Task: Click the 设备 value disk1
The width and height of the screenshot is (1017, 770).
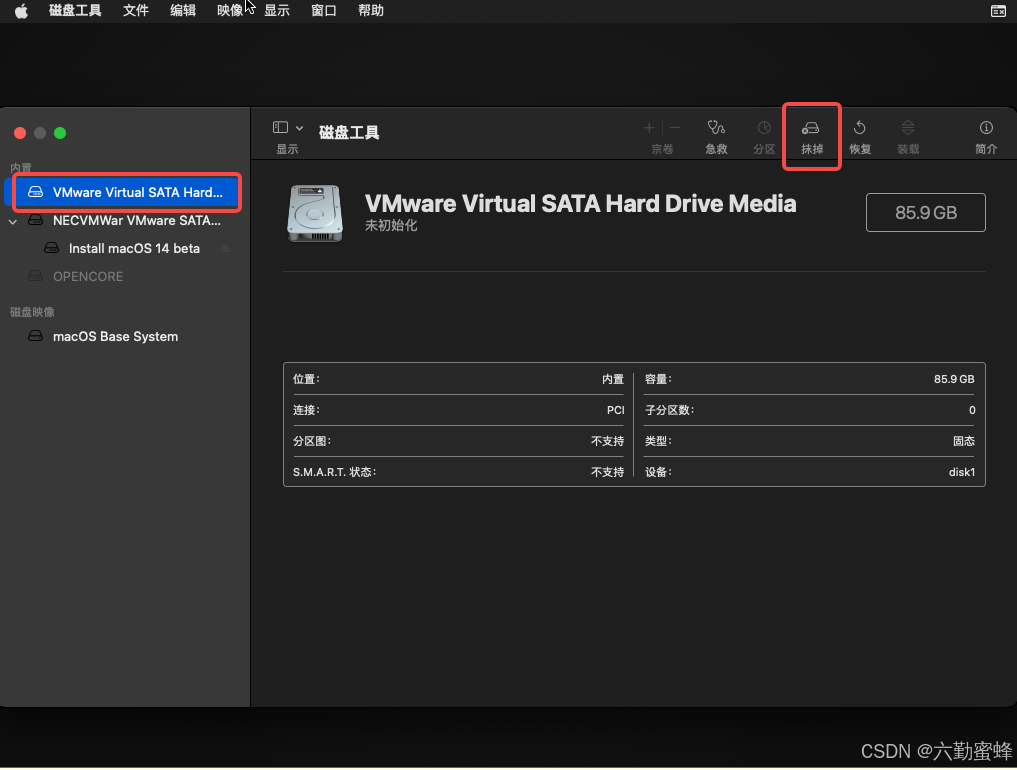Action: pyautogui.click(x=962, y=472)
